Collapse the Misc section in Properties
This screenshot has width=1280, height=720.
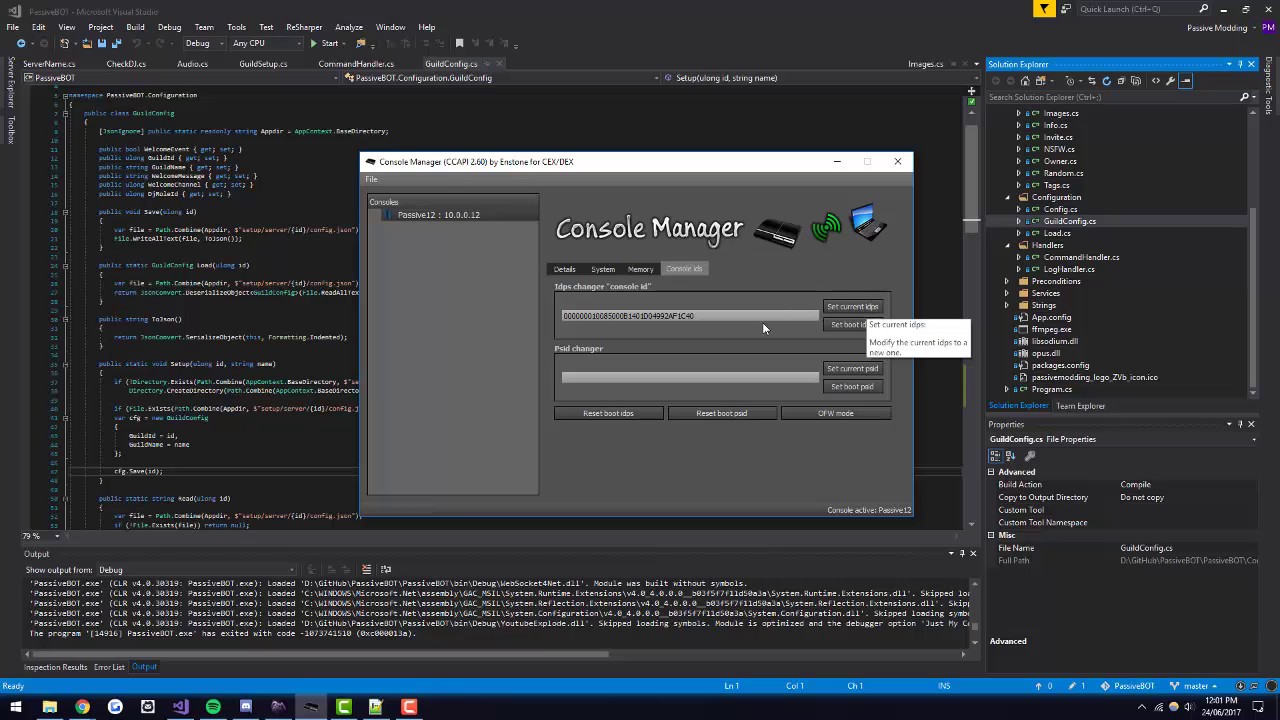point(992,535)
